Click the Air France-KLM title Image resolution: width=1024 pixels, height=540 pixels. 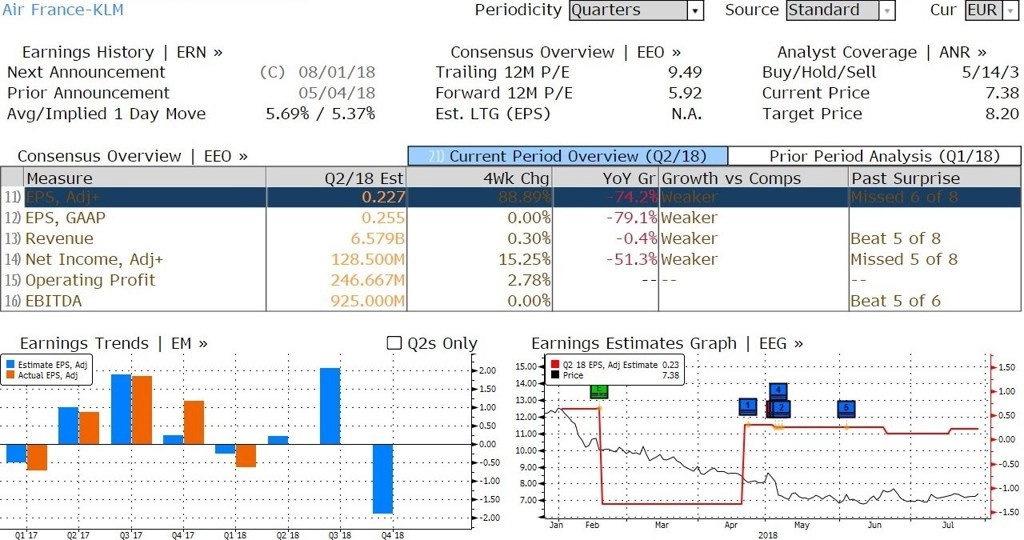tap(63, 10)
